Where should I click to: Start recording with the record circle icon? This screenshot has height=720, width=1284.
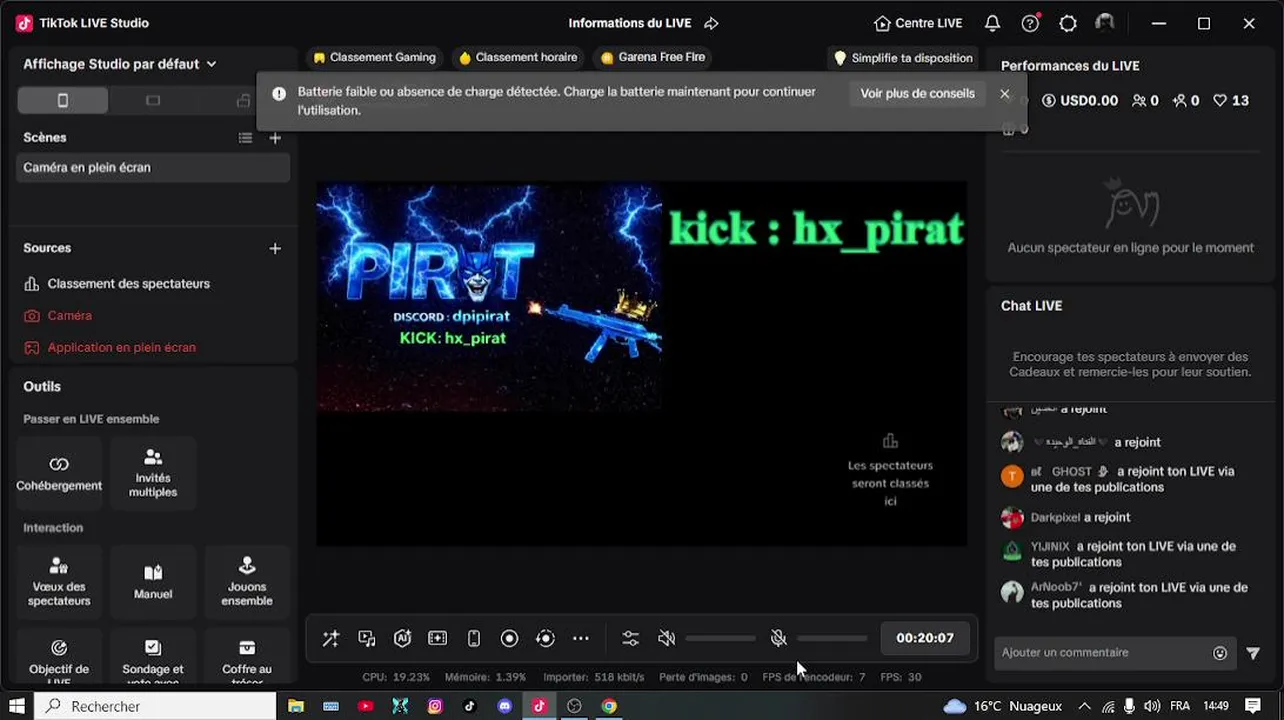tap(509, 638)
